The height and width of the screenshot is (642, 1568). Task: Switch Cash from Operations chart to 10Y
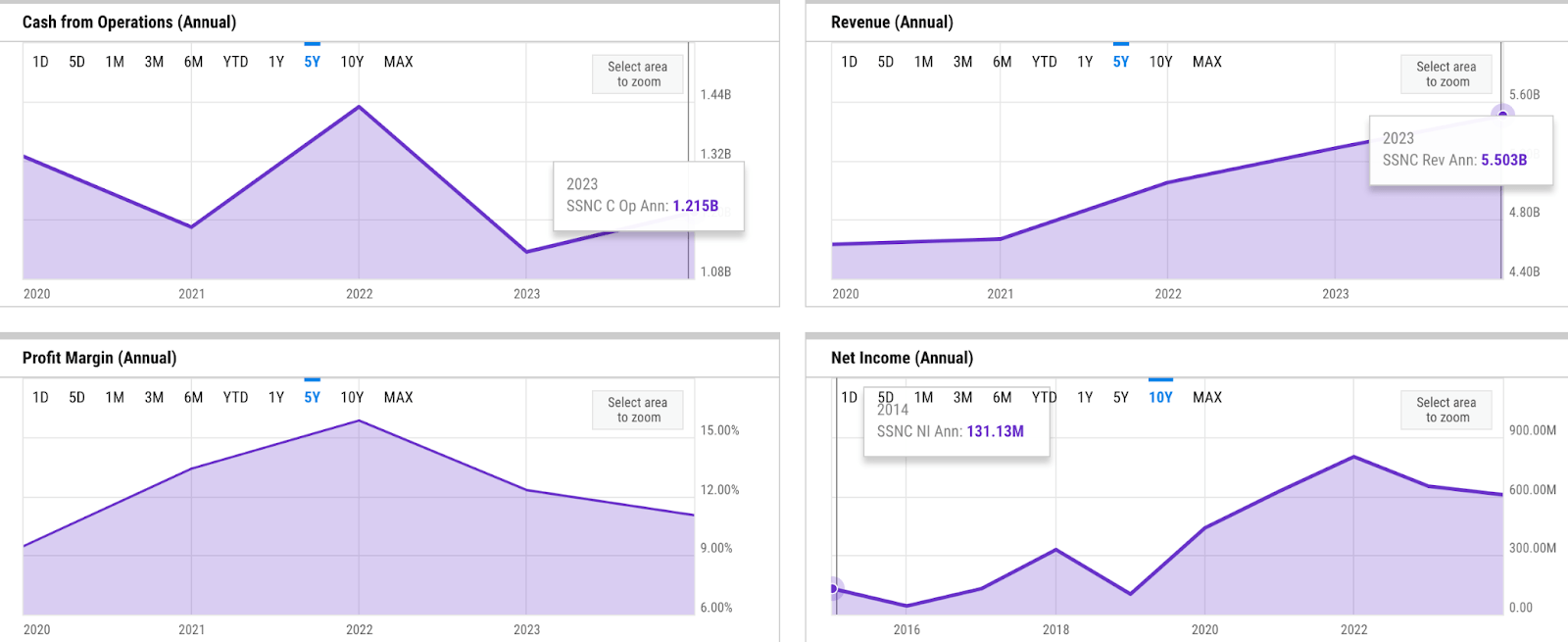(x=352, y=62)
